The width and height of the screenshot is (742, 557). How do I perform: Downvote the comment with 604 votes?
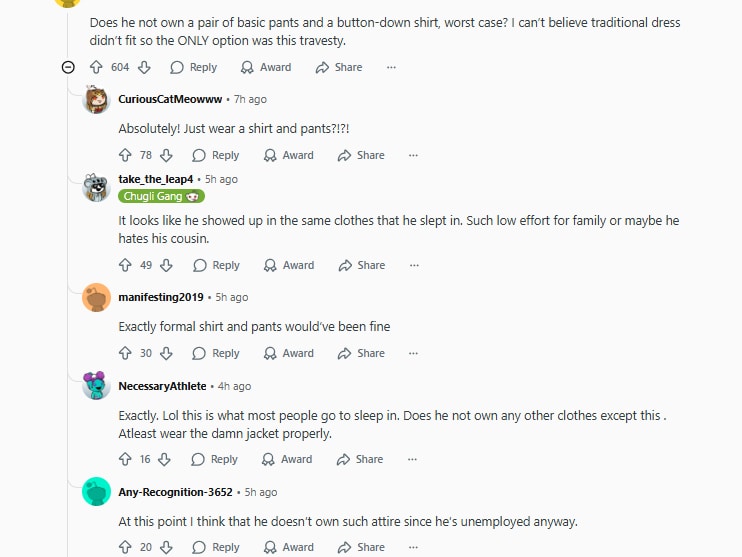[144, 67]
